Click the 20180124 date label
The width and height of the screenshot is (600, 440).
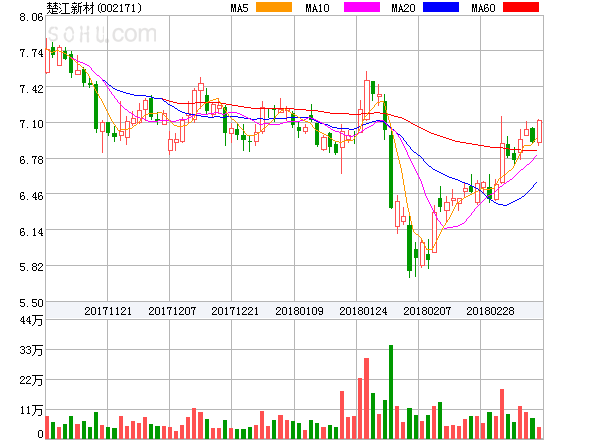pos(363,311)
